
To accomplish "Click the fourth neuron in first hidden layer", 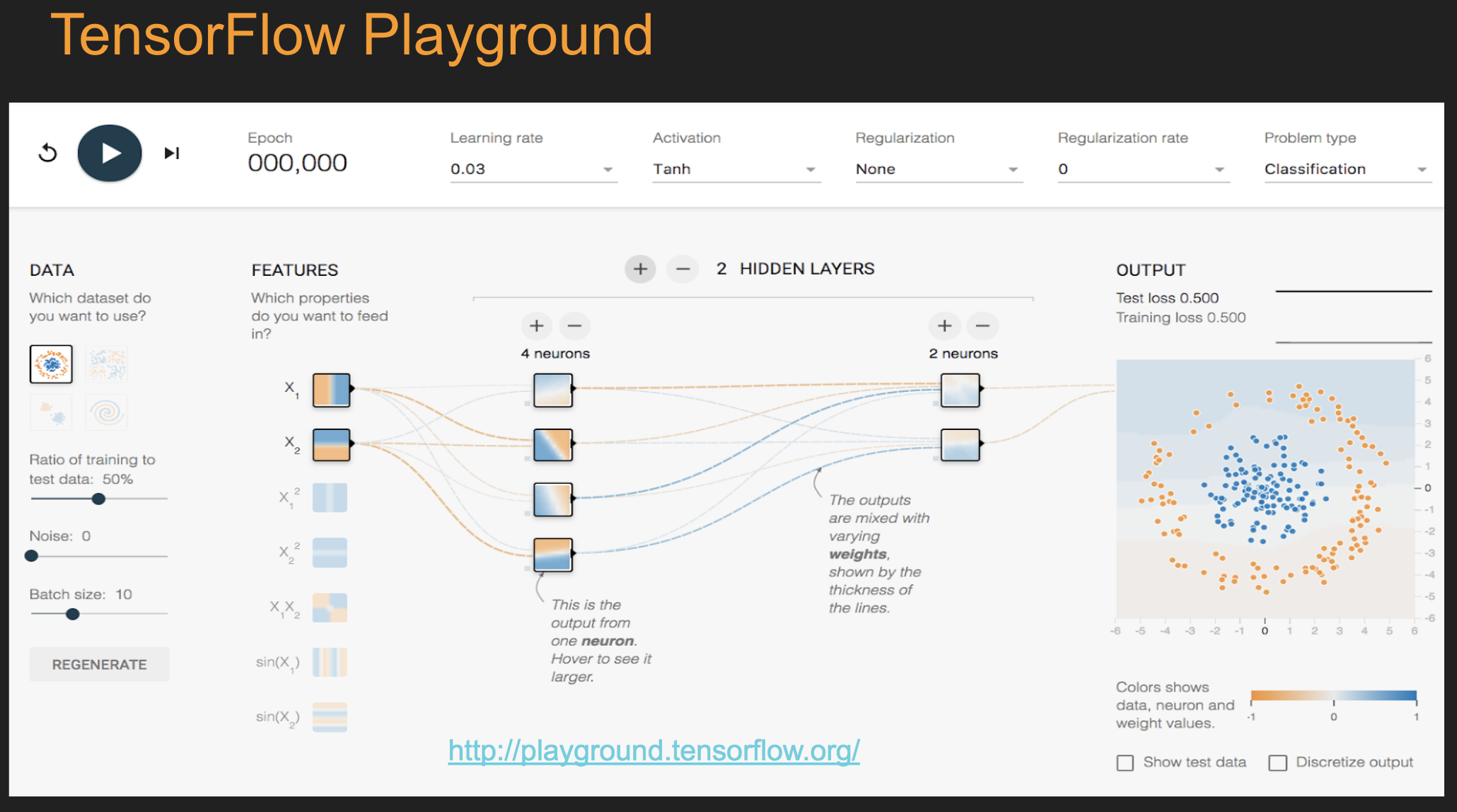I will [x=552, y=555].
